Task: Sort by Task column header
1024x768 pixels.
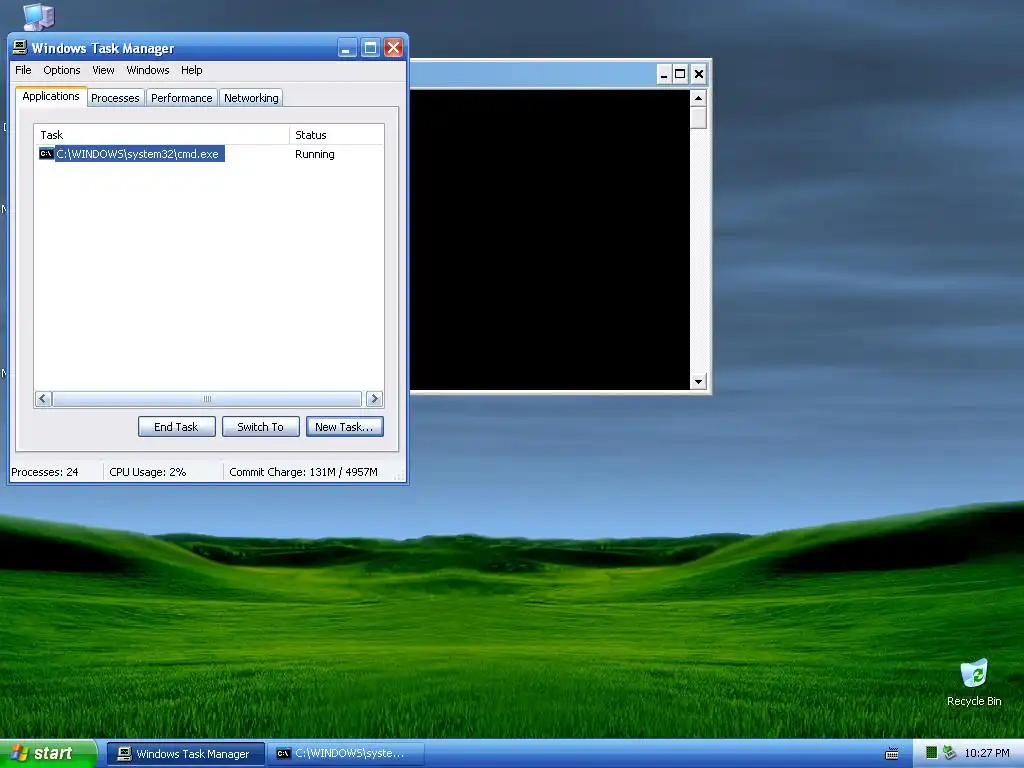Action: coord(162,135)
